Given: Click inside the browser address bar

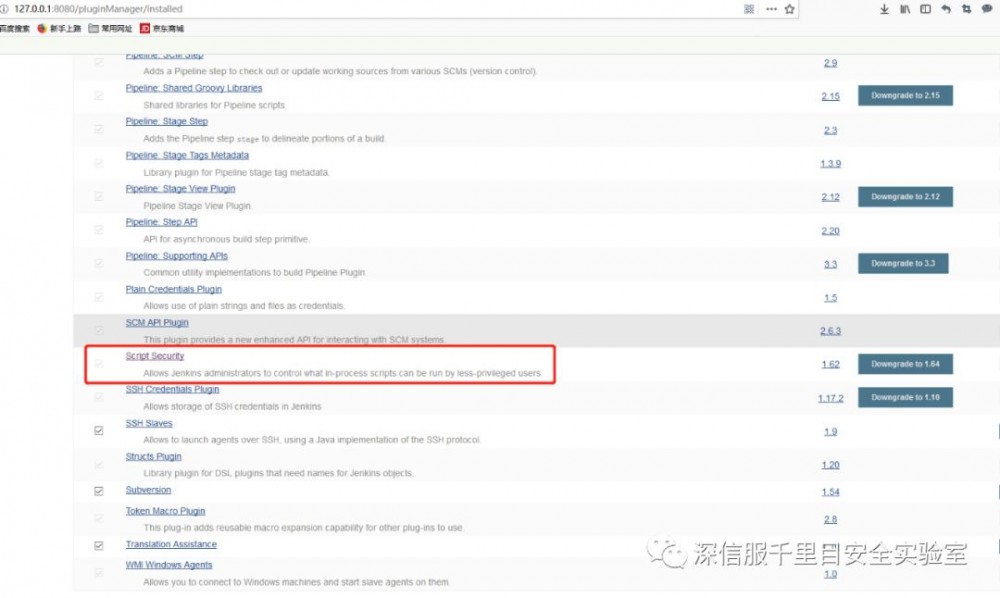Looking at the screenshot, I should [x=300, y=7].
